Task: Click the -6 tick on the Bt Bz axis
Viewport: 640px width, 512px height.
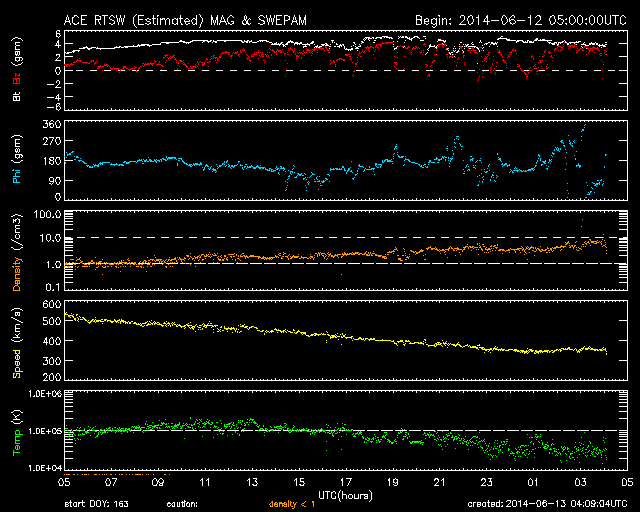Action: 54,107
